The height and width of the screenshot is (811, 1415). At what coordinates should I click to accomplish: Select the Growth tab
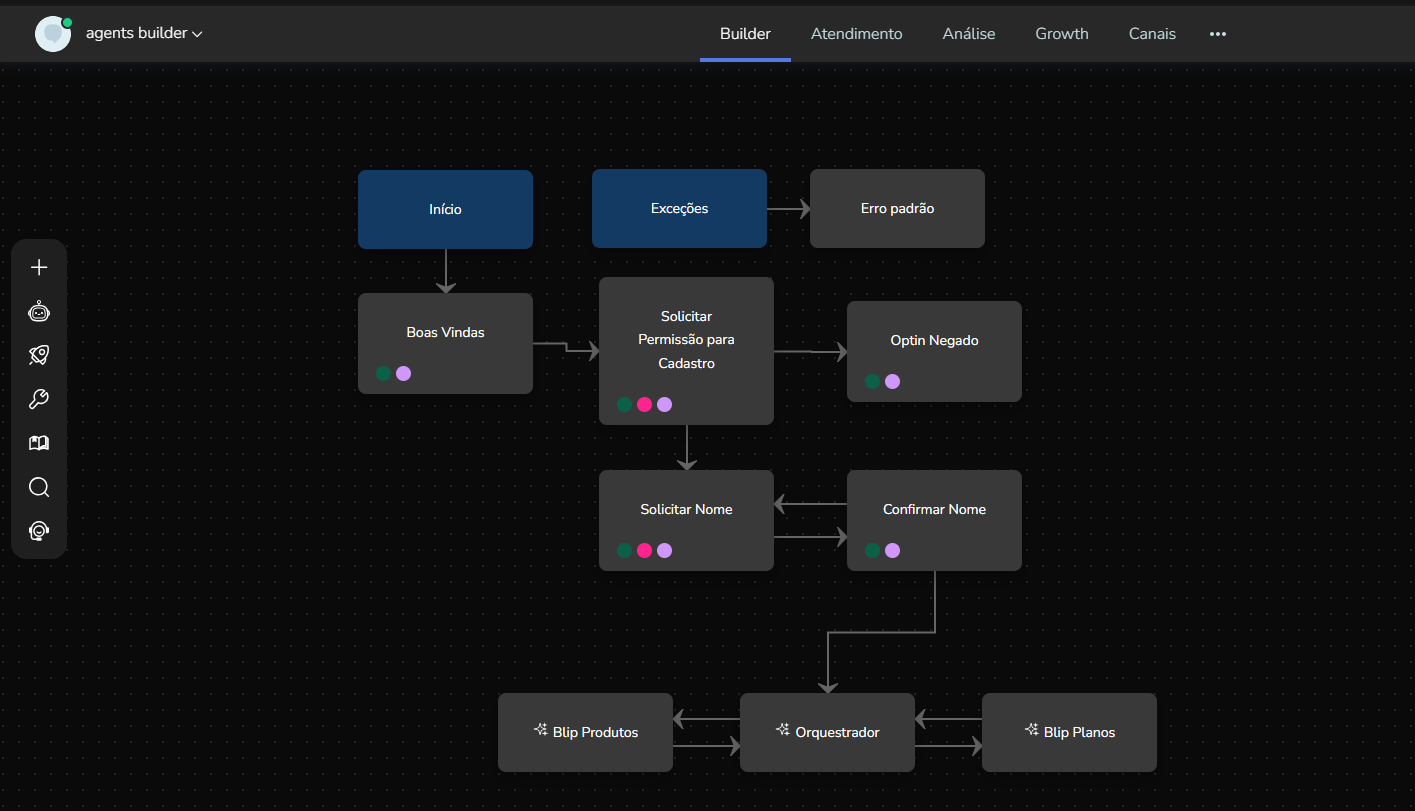click(x=1061, y=33)
